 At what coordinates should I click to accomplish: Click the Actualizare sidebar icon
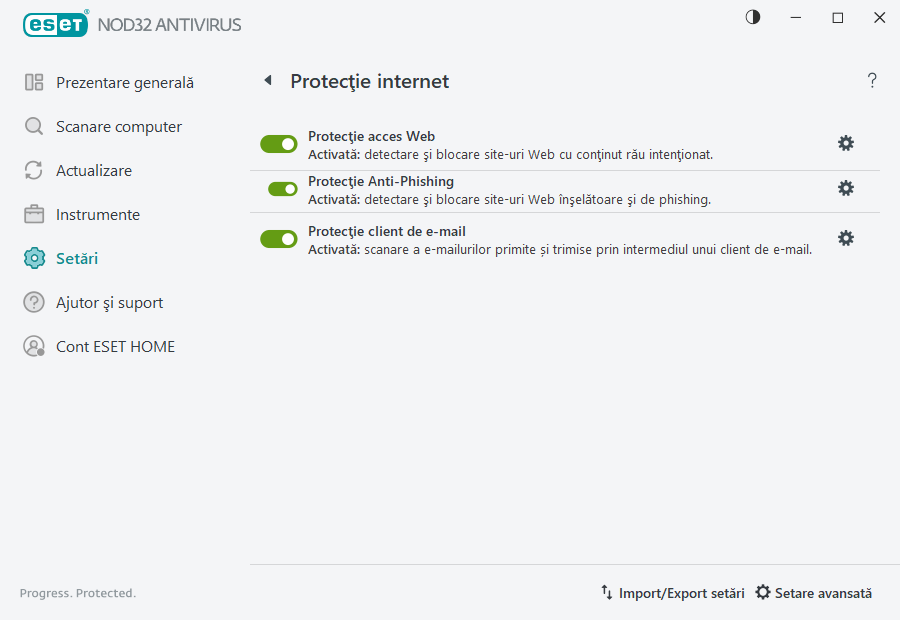(x=33, y=170)
